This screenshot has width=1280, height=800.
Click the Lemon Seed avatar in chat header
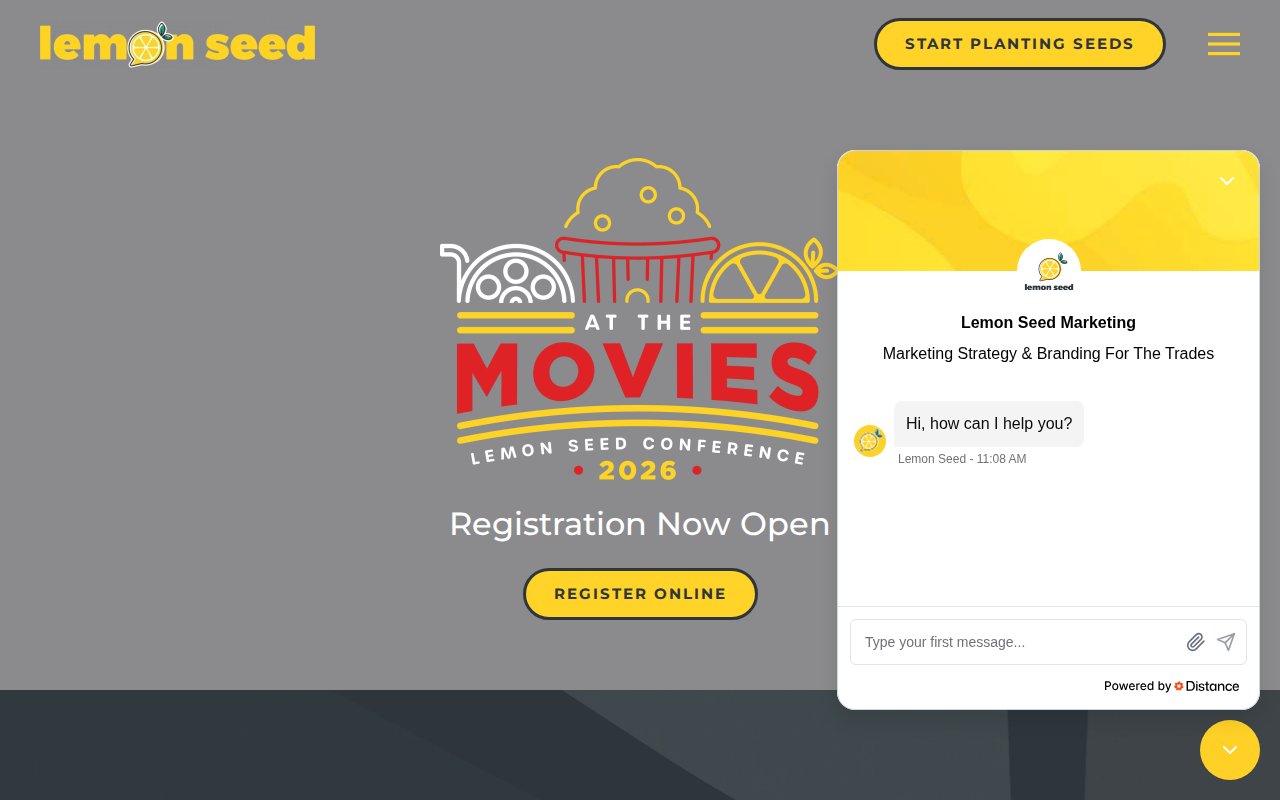pyautogui.click(x=1049, y=271)
